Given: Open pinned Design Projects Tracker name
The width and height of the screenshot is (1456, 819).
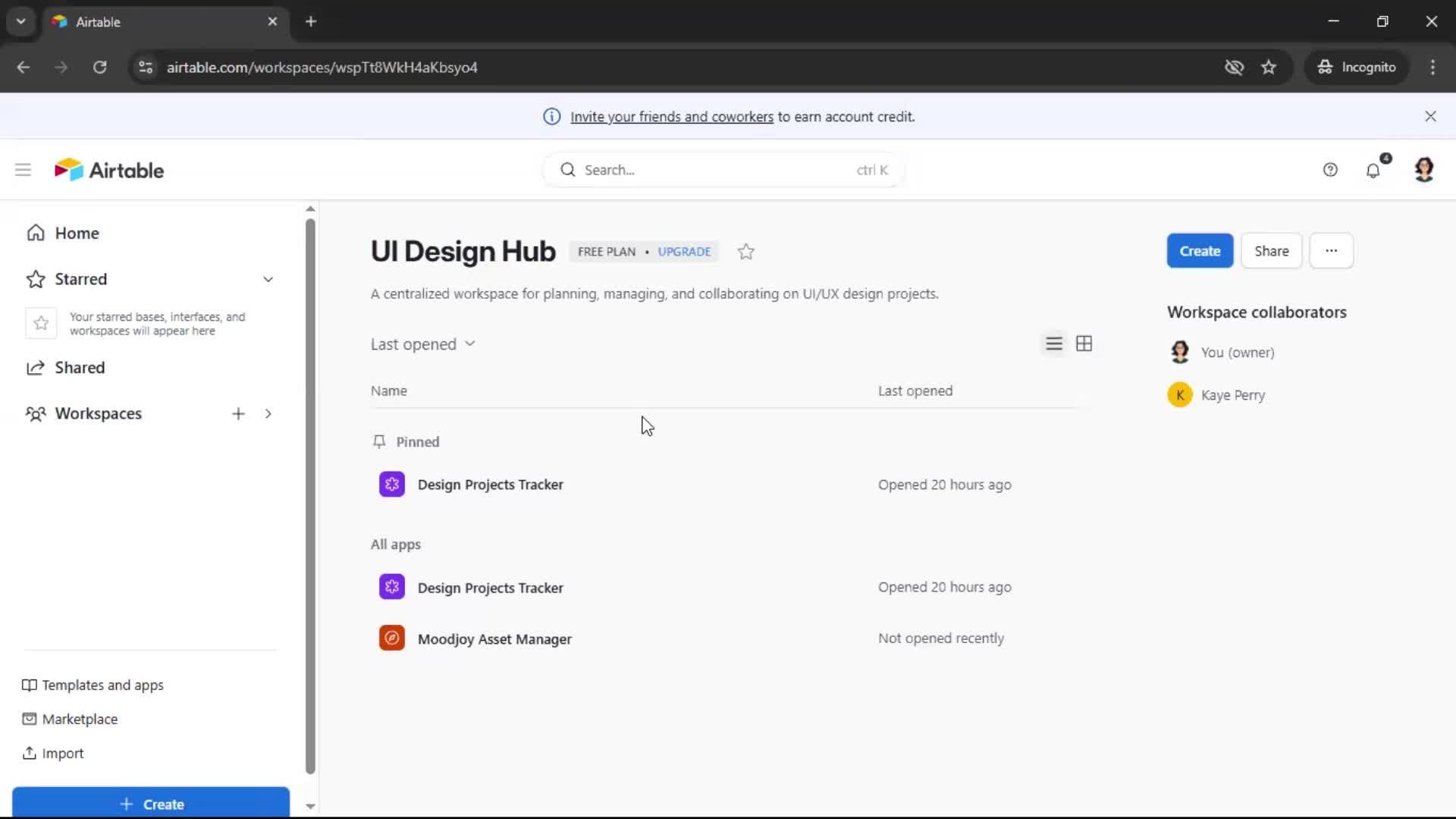Looking at the screenshot, I should click(x=490, y=485).
